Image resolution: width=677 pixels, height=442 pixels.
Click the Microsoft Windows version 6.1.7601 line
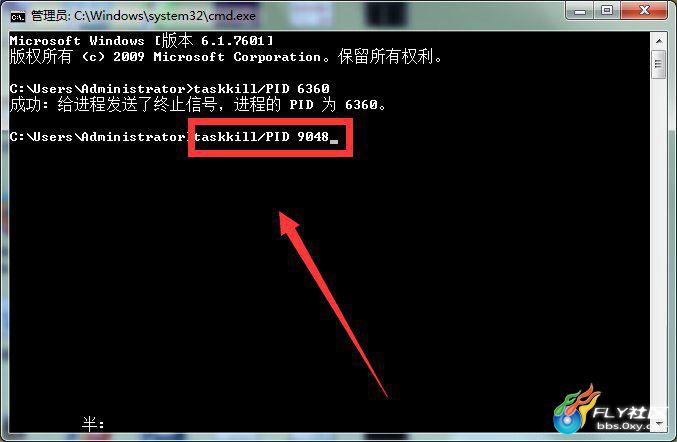[x=142, y=41]
